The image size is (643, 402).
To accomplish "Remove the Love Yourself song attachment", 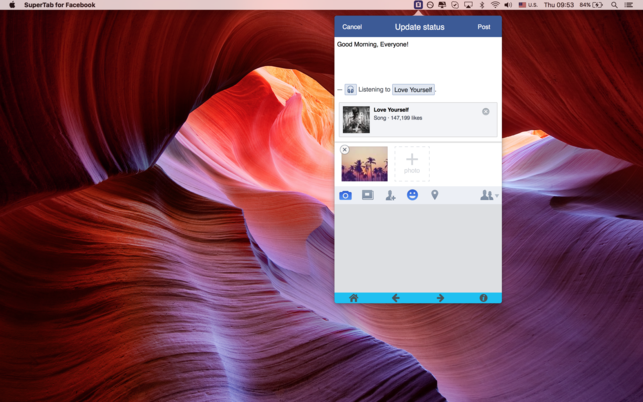I will pos(486,112).
